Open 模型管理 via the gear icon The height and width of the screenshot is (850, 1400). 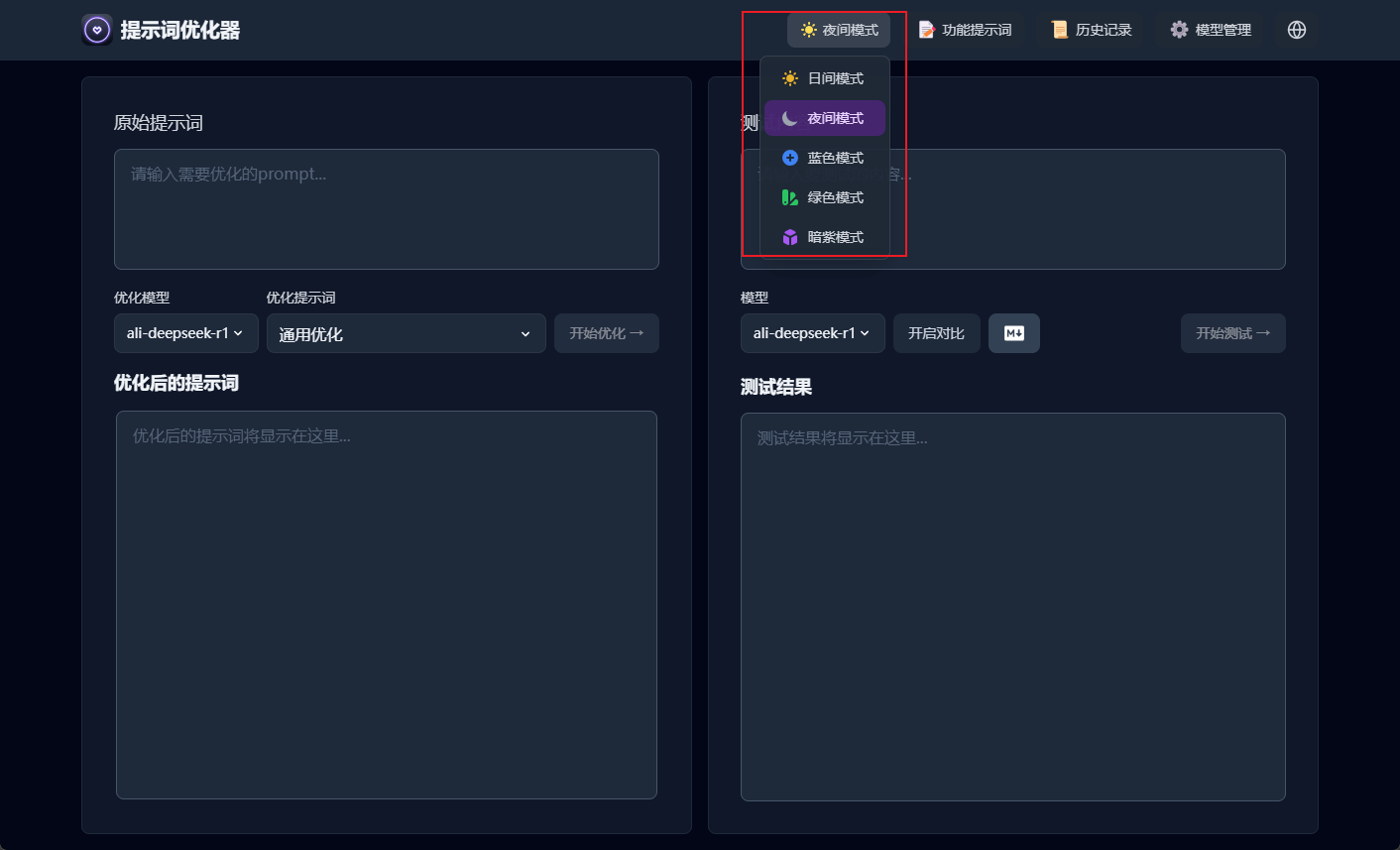click(1179, 30)
